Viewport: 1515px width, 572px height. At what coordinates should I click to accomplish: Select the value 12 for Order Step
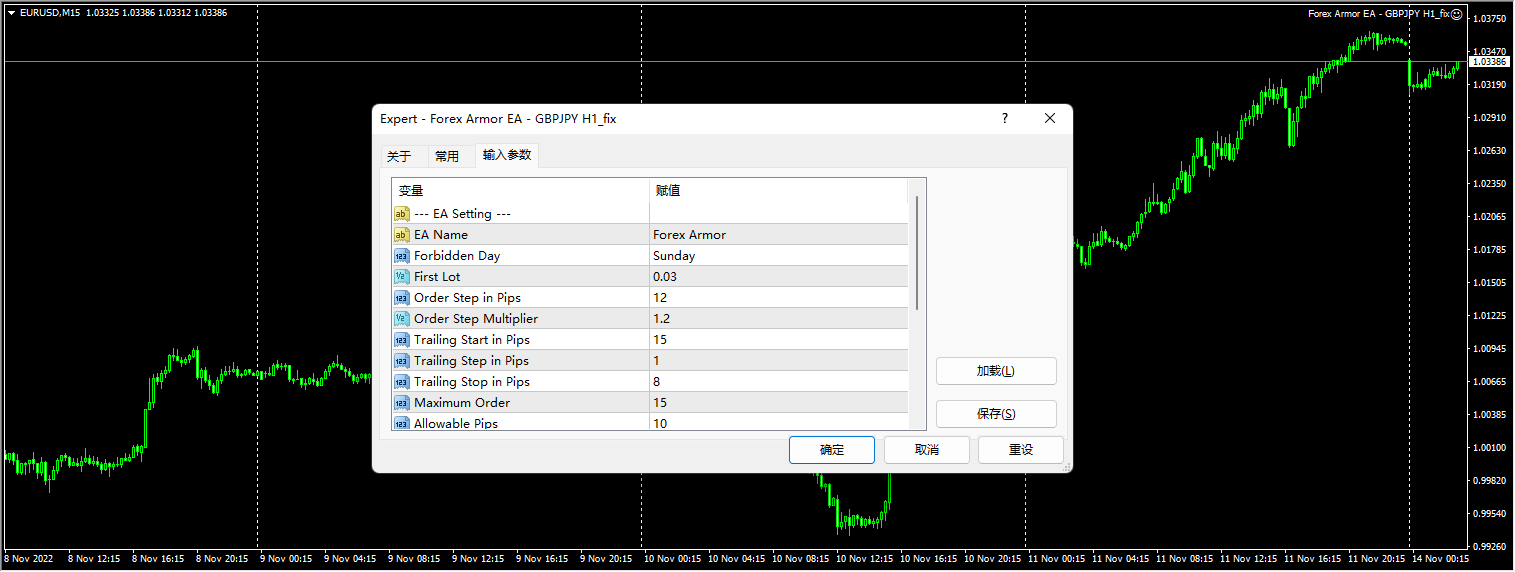pos(779,298)
